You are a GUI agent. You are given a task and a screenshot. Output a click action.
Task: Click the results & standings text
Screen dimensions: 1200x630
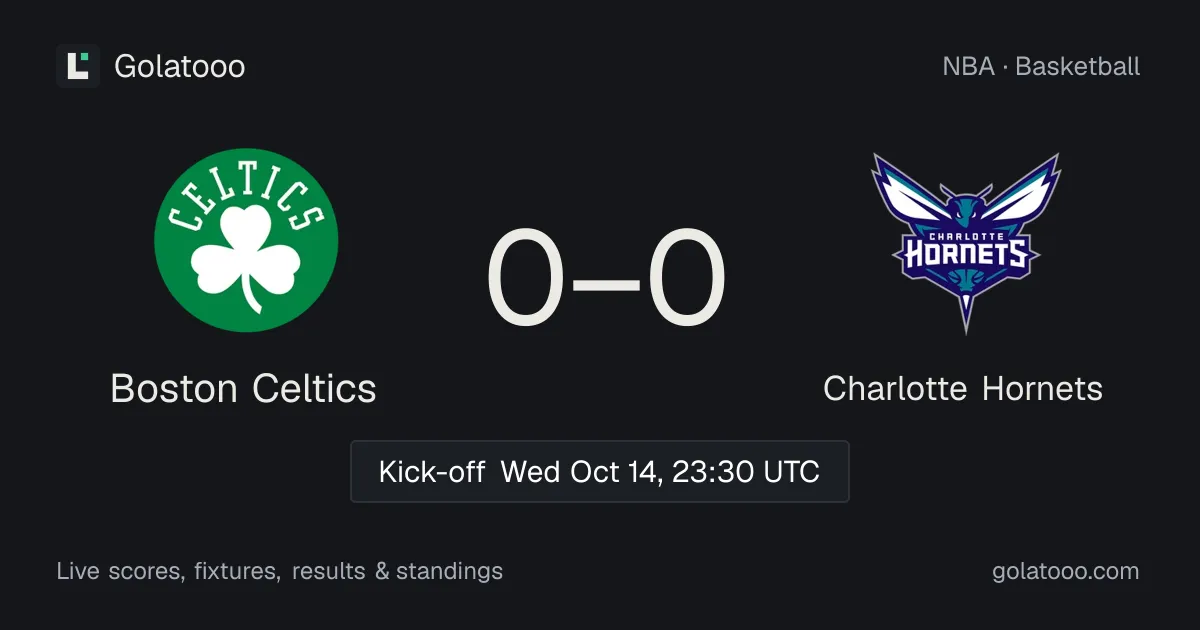[x=397, y=572]
